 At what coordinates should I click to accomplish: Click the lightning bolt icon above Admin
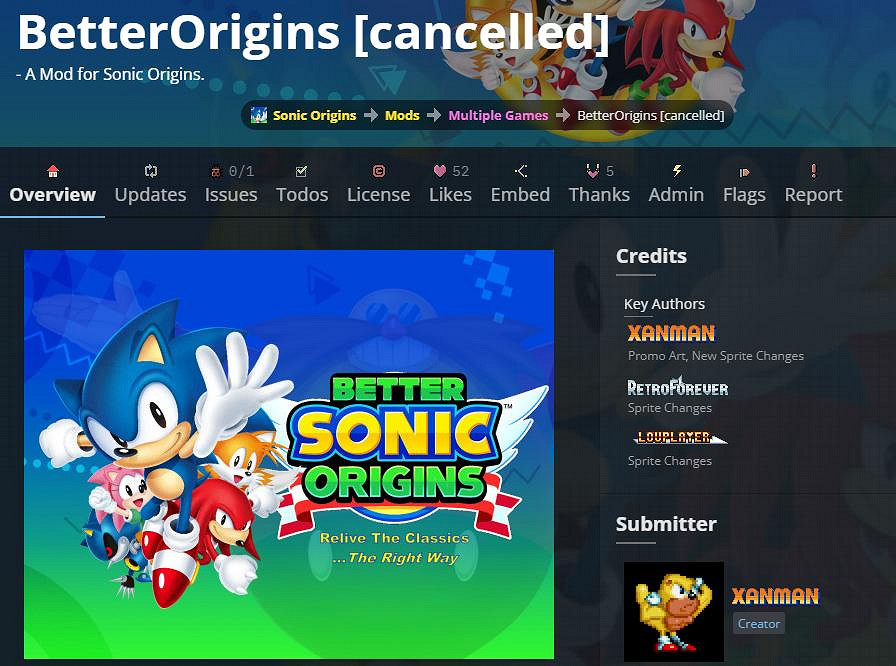pos(677,170)
